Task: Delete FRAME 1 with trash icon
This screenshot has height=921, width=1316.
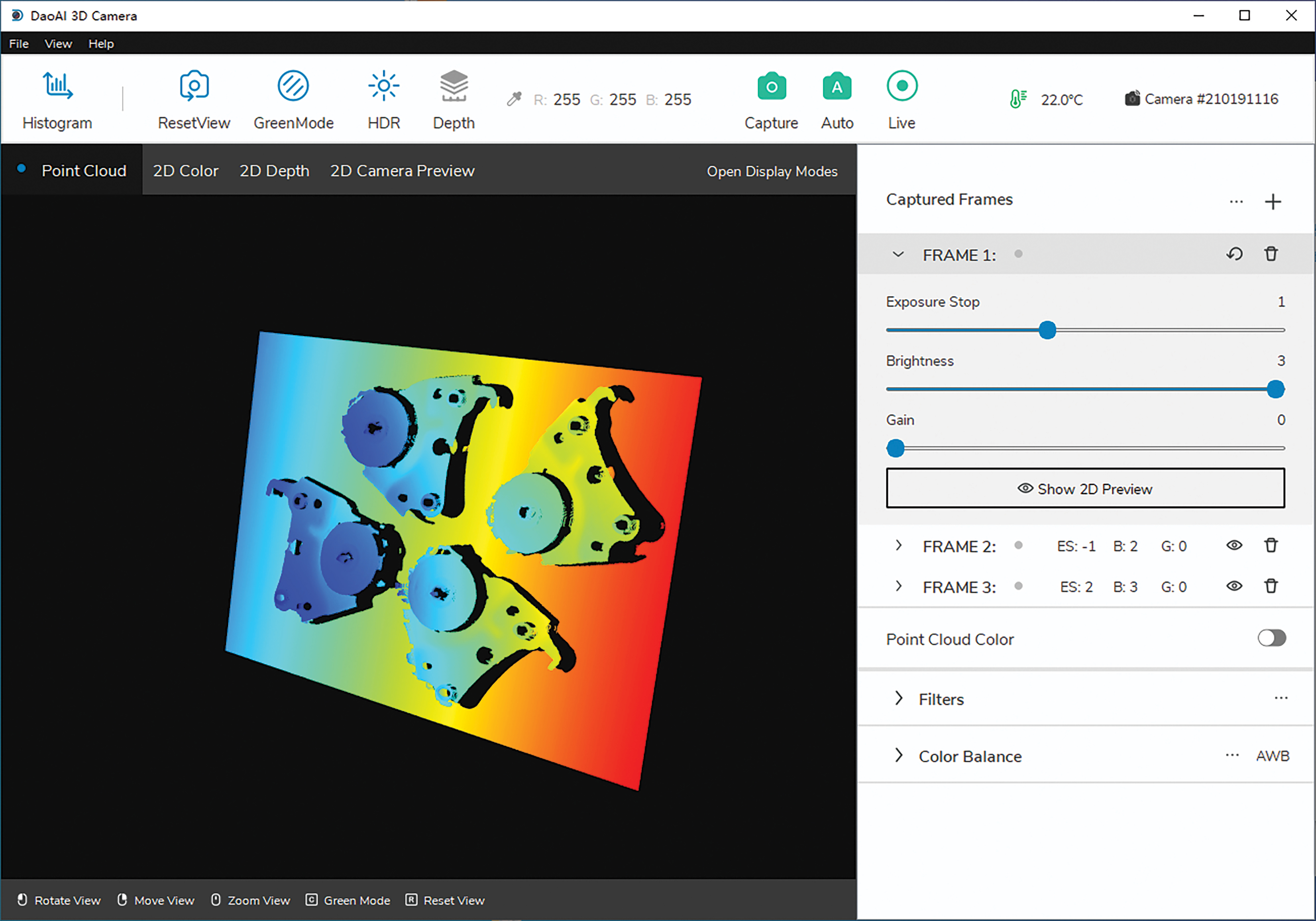Action: tap(1271, 254)
